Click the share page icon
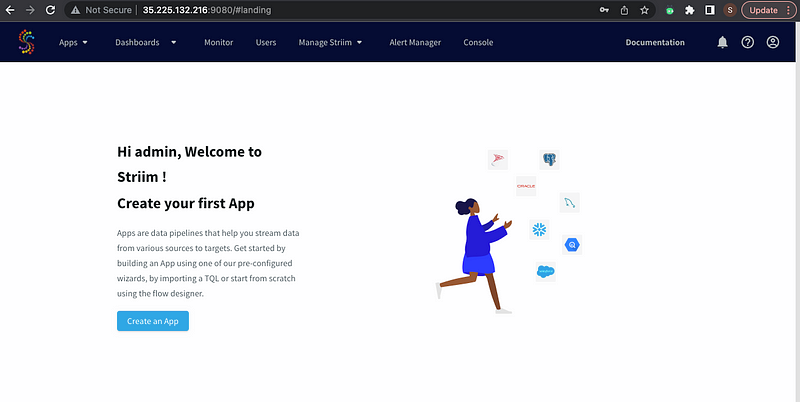The height and width of the screenshot is (402, 800). [624, 10]
